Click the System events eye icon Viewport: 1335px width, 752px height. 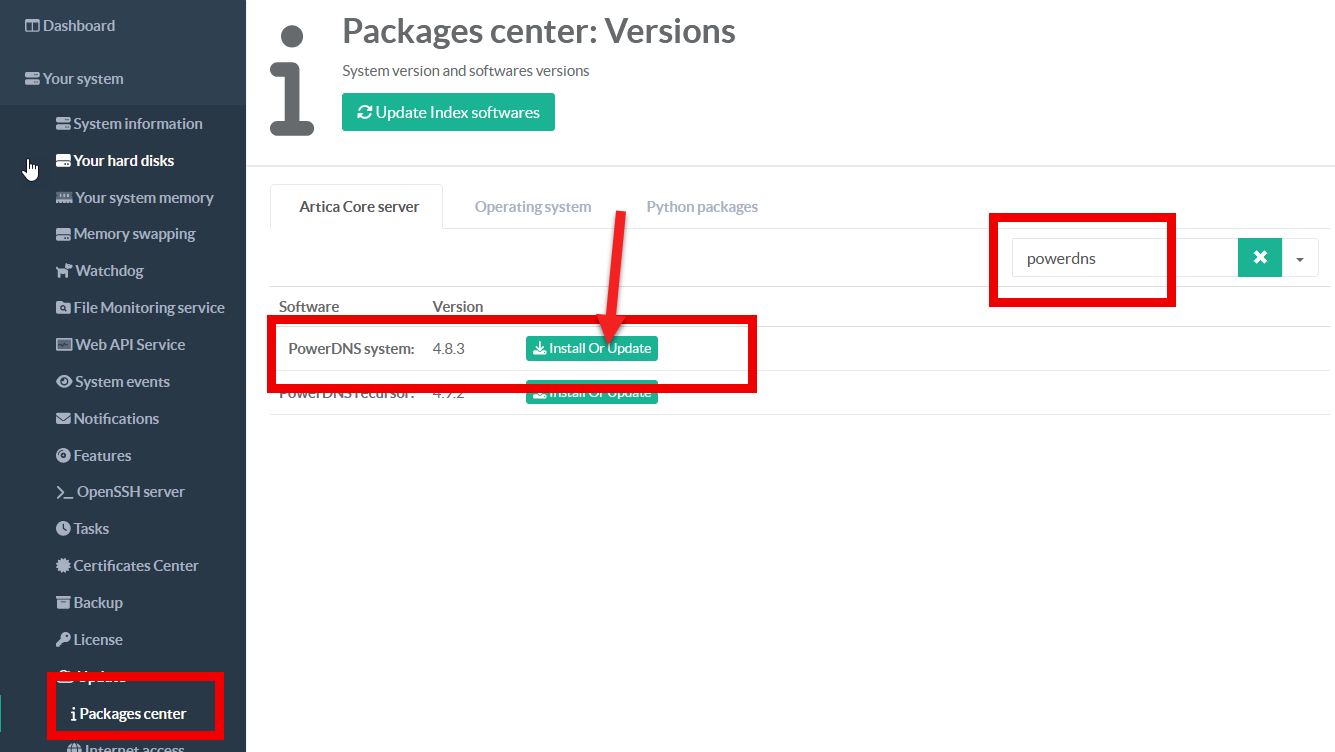[64, 382]
